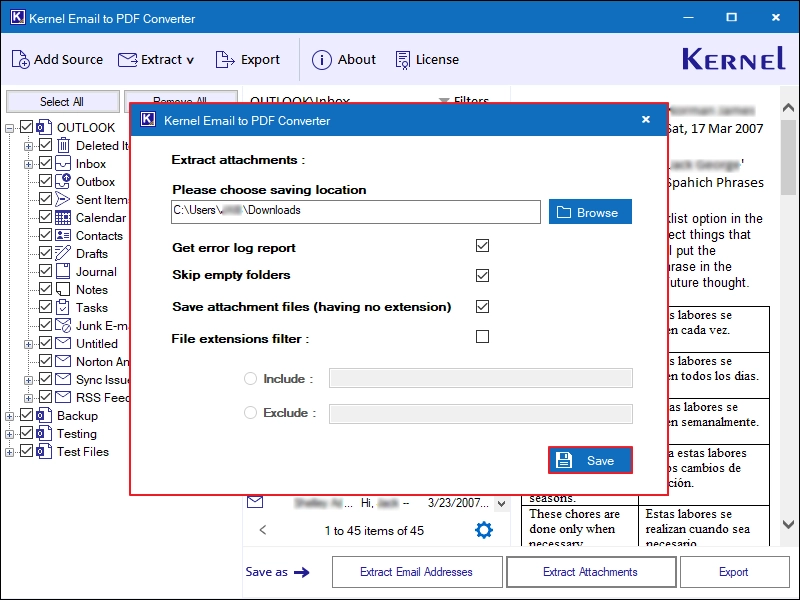Expand the Backup tree node

(x=10, y=416)
